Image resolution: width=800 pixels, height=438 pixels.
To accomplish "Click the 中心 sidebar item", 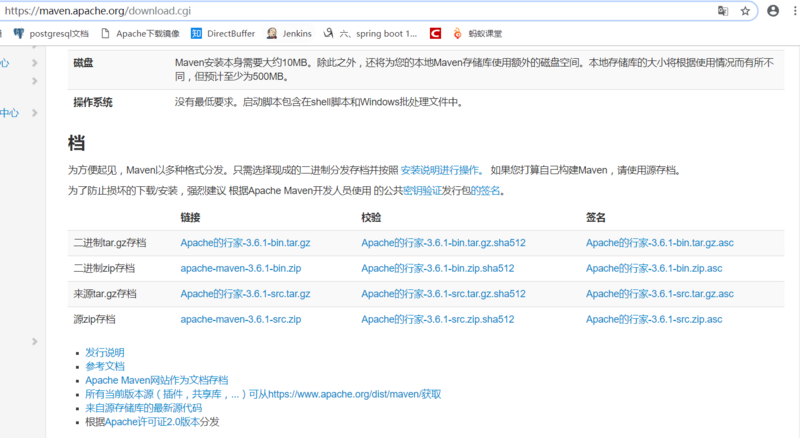I will point(9,113).
